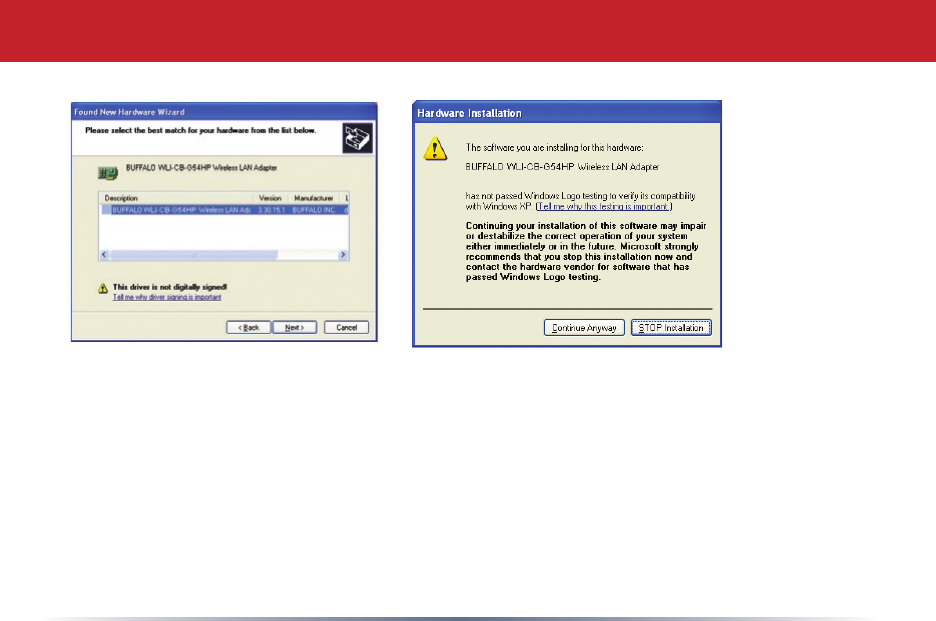Screen dimensions: 936x621
Task: Cancel the Found New Hardware Wizard
Action: pos(346,328)
